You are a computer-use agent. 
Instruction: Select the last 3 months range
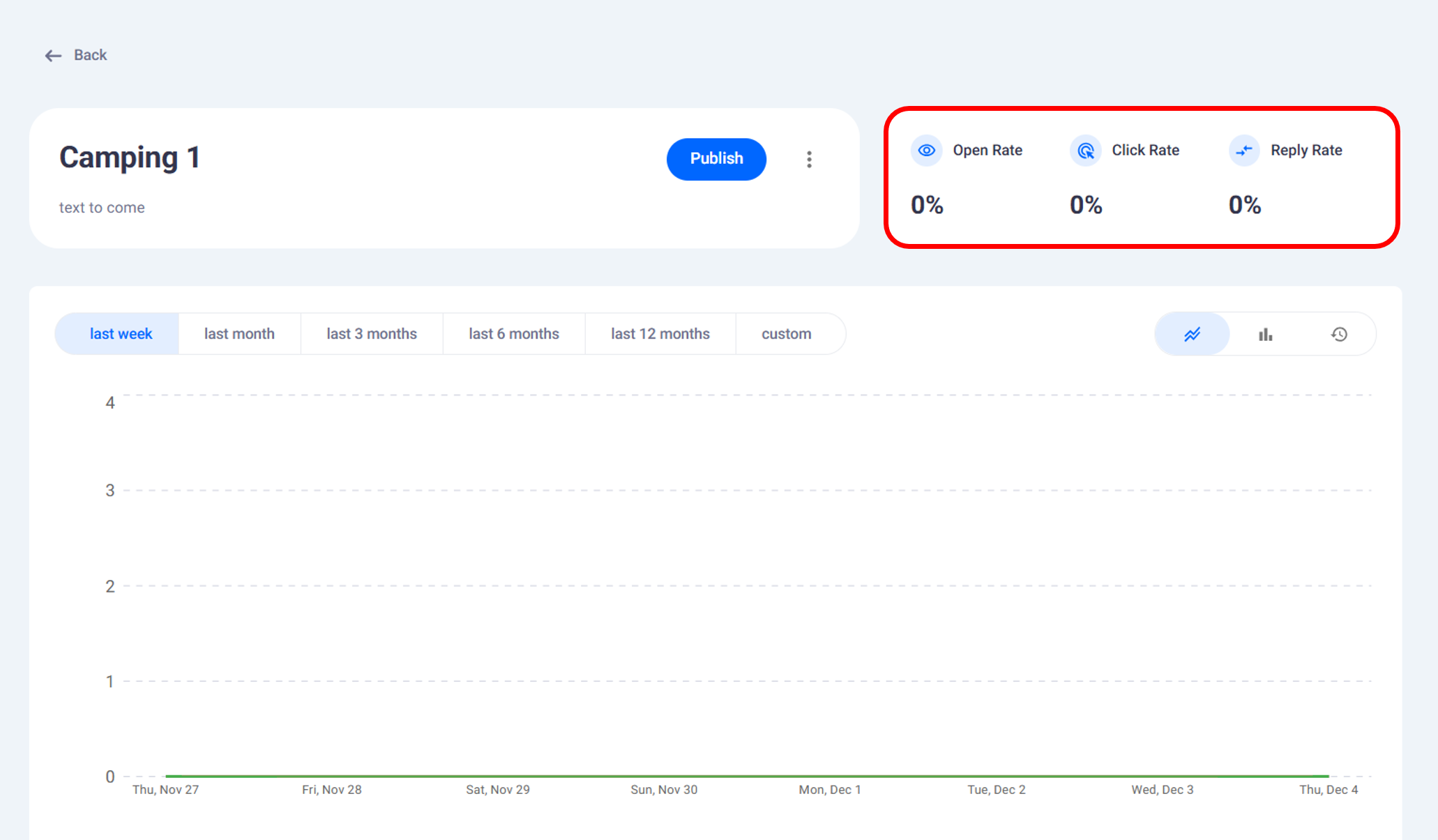(x=372, y=334)
